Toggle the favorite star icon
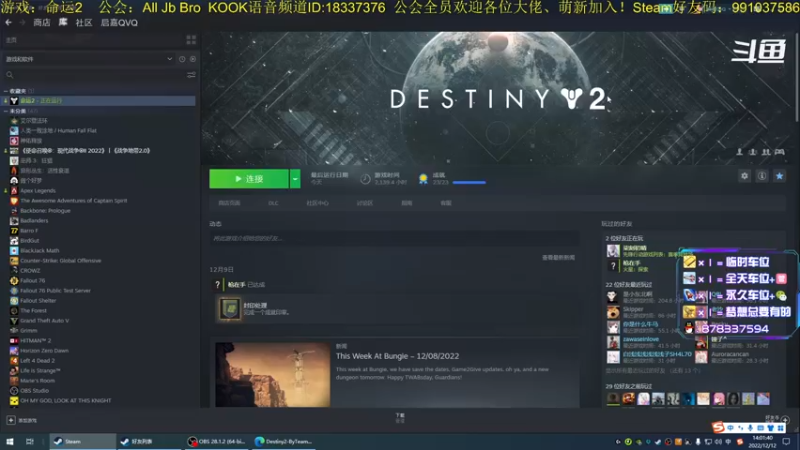 tap(779, 176)
